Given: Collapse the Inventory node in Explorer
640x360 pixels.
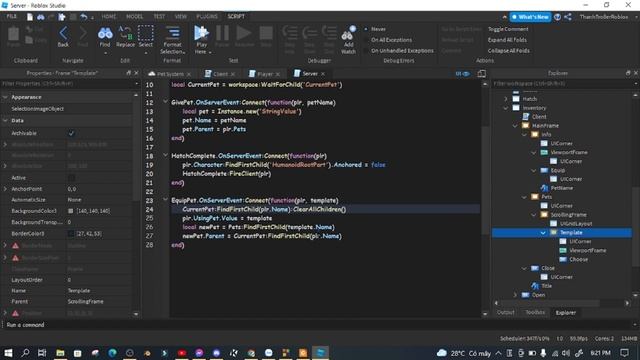Looking at the screenshot, I should pyautogui.click(x=506, y=108).
